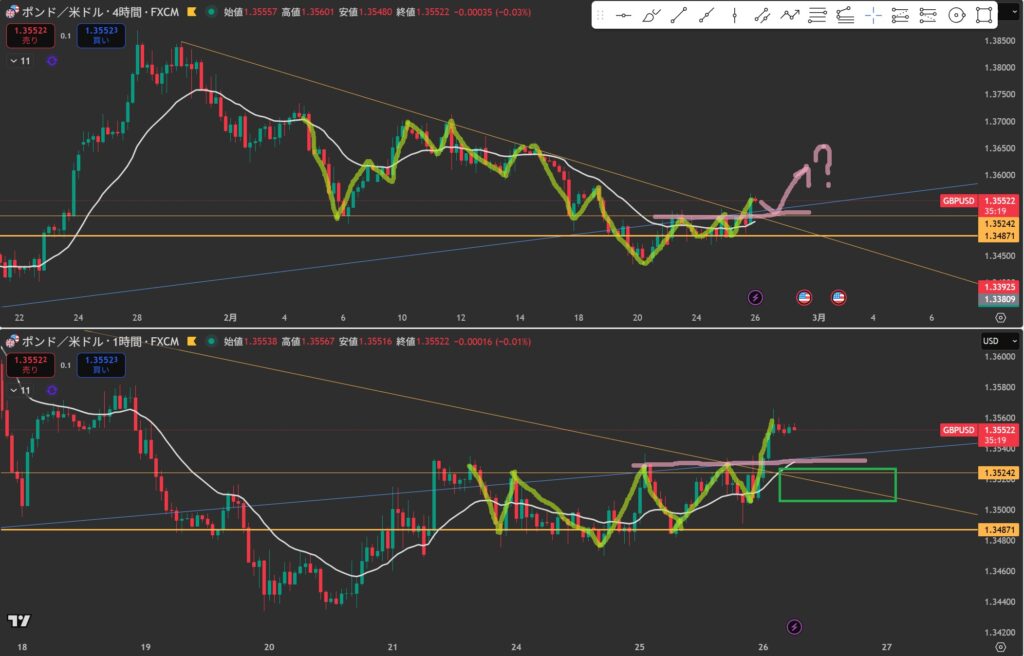Open upper chart's price scale settings gear
Screen dimensions: 1024x656
1001,317
